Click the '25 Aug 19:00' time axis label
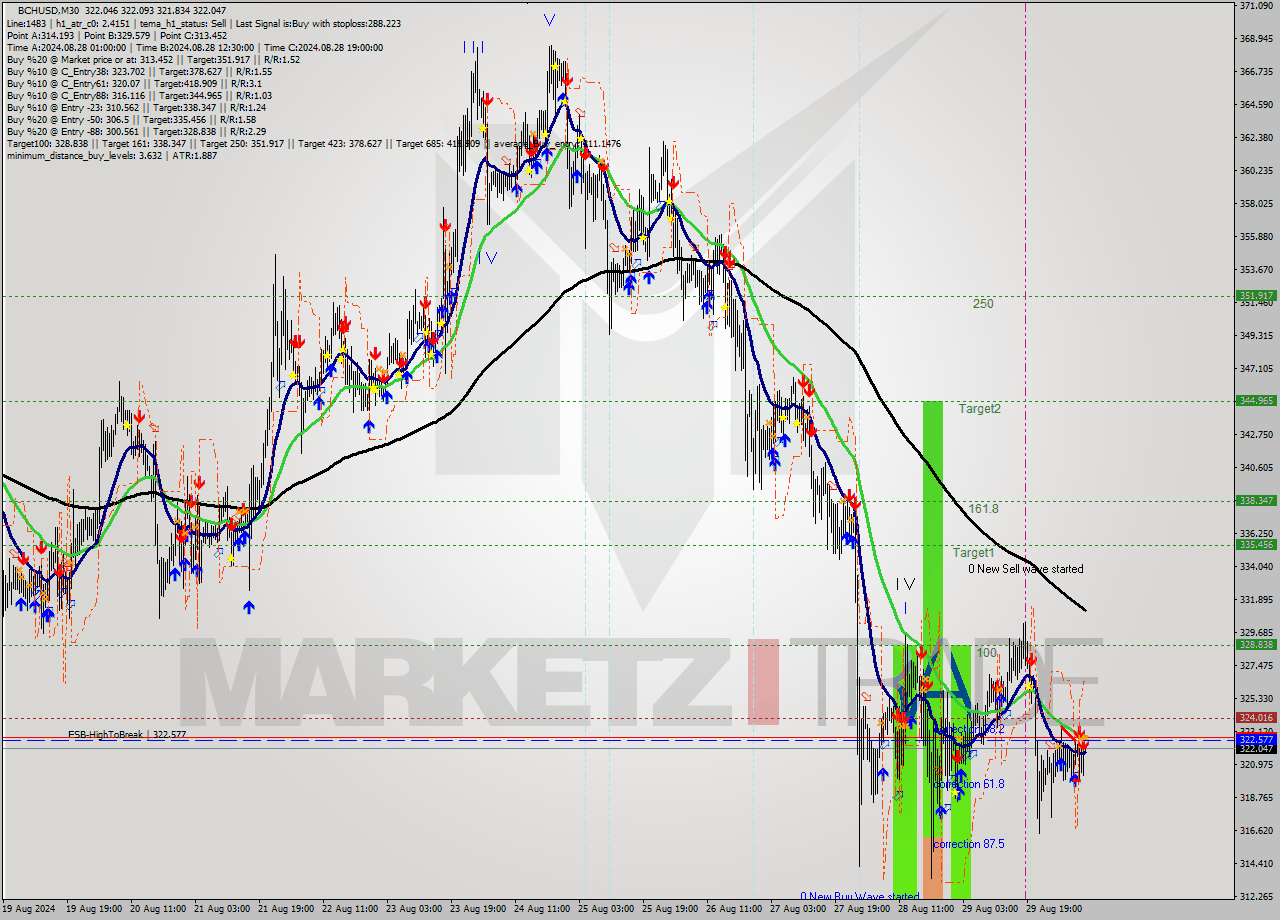The width and height of the screenshot is (1280, 920). [669, 910]
